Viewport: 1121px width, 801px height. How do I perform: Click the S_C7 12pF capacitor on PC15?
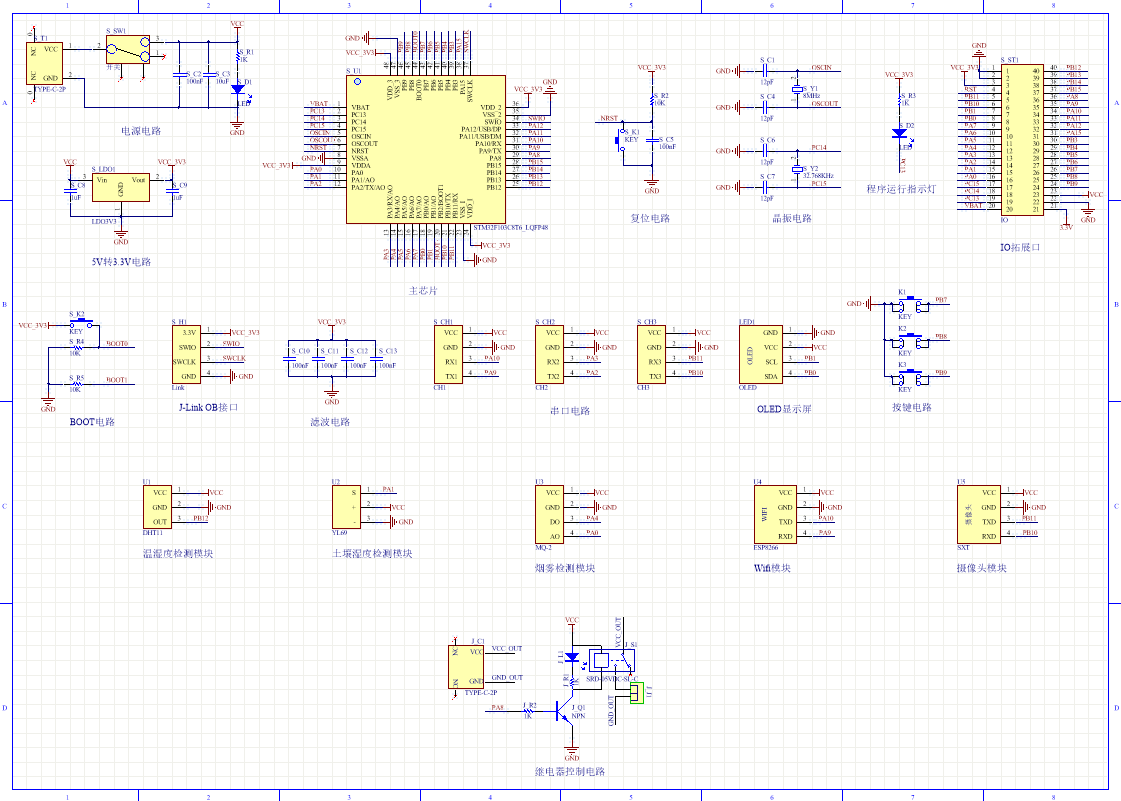(x=765, y=187)
